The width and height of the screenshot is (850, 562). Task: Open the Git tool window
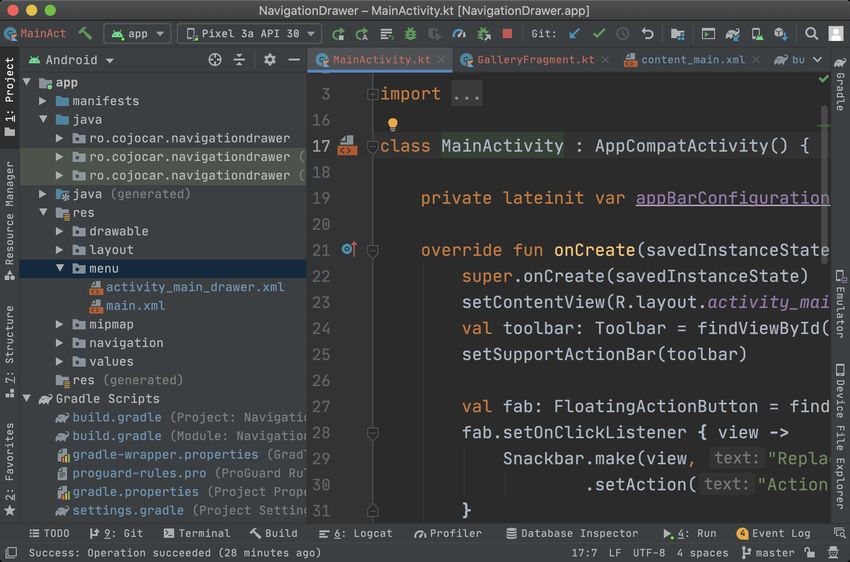coord(116,533)
